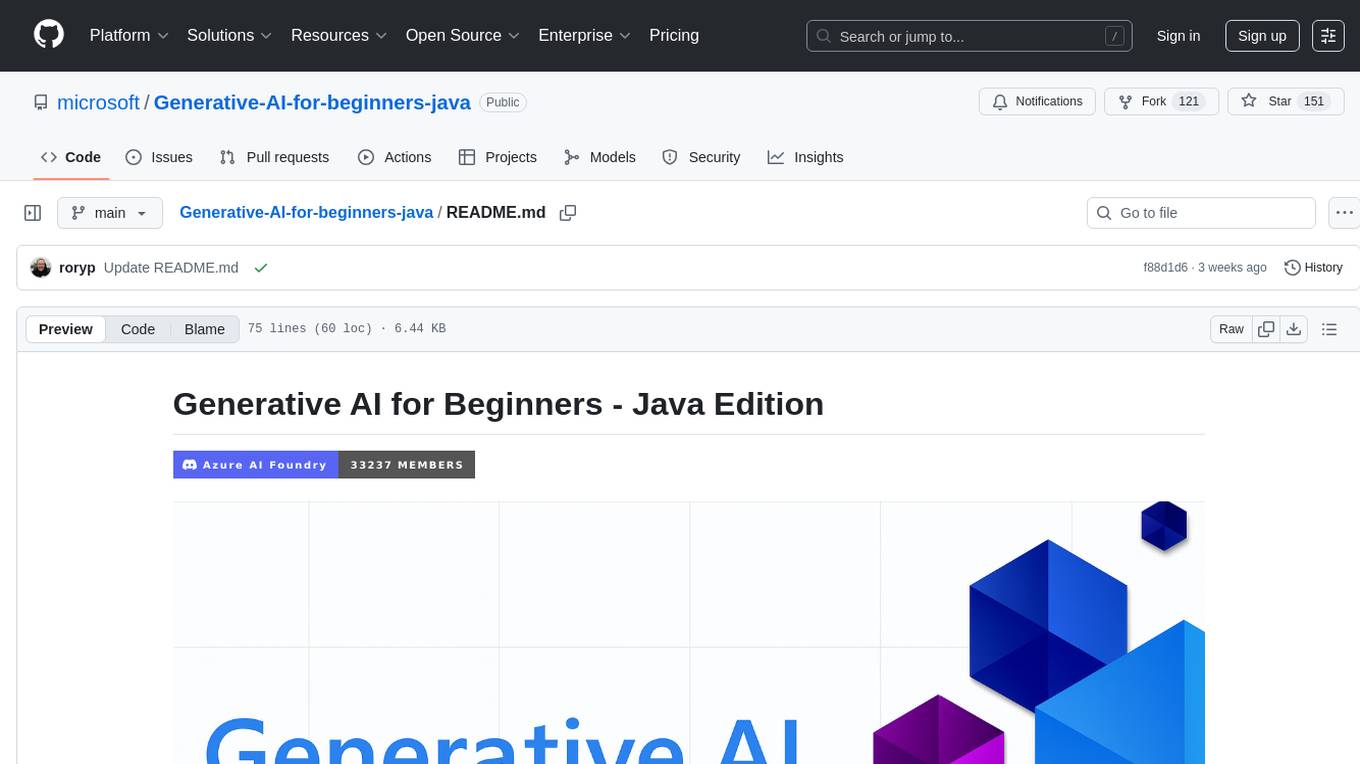View the Raw file

tap(1231, 329)
